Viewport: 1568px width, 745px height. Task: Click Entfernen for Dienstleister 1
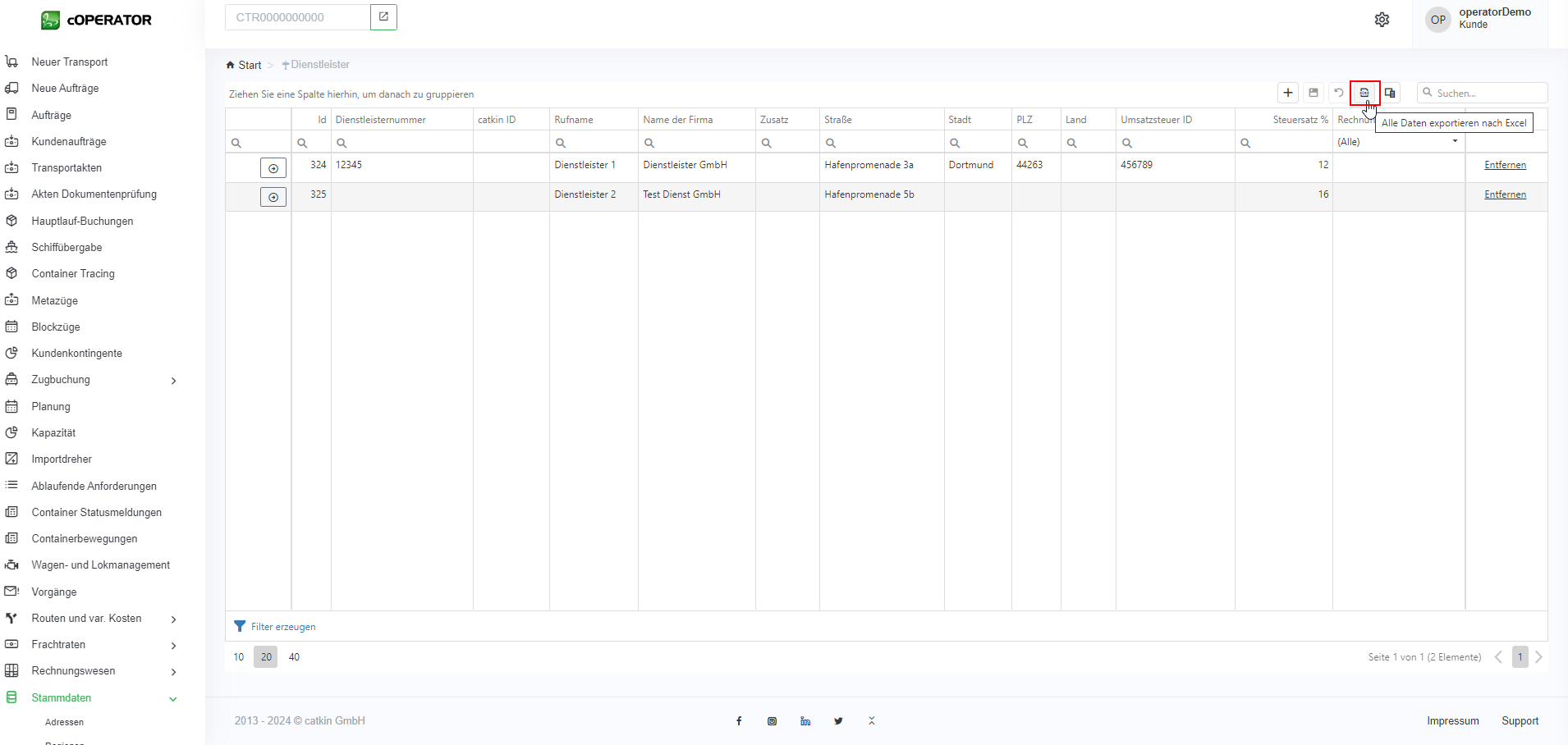tap(1505, 165)
